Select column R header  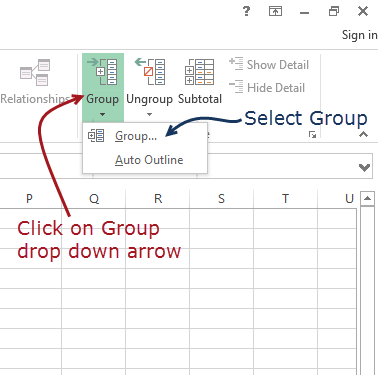pos(158,199)
